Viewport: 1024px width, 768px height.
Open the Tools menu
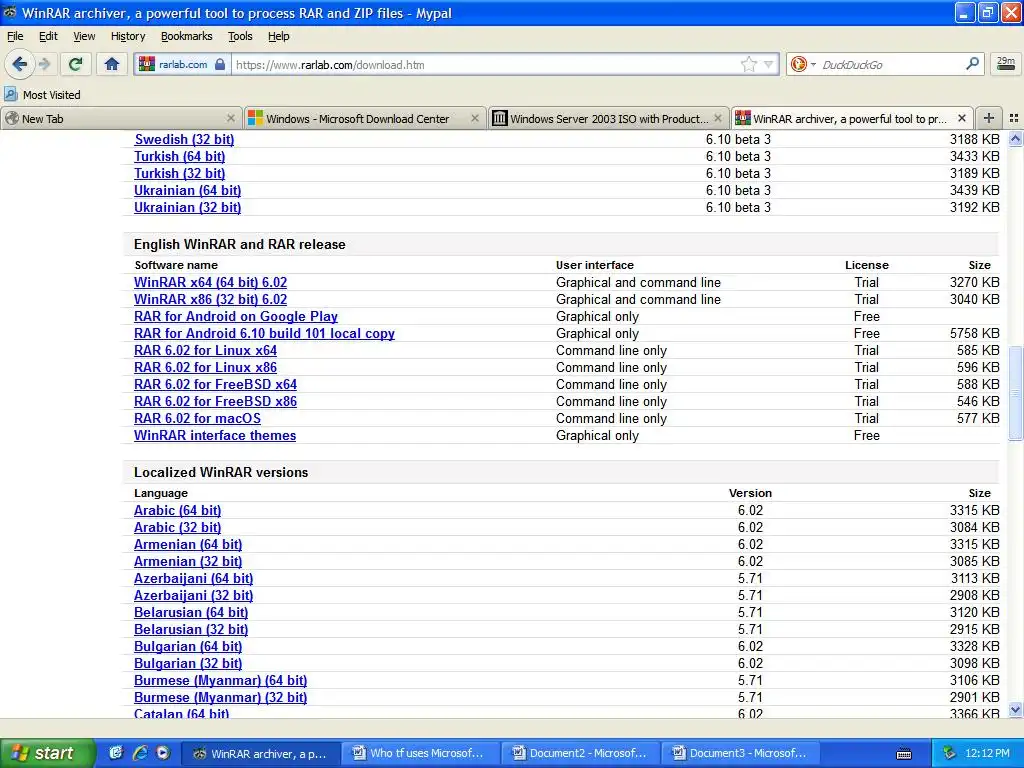240,36
